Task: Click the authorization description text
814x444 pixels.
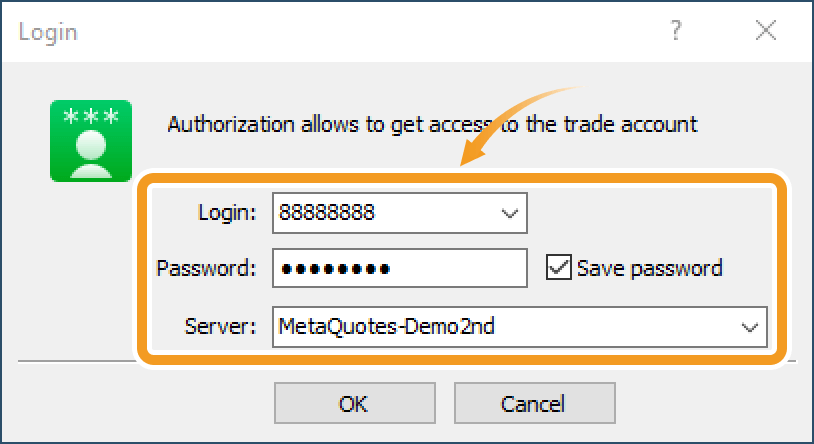Action: (x=431, y=125)
